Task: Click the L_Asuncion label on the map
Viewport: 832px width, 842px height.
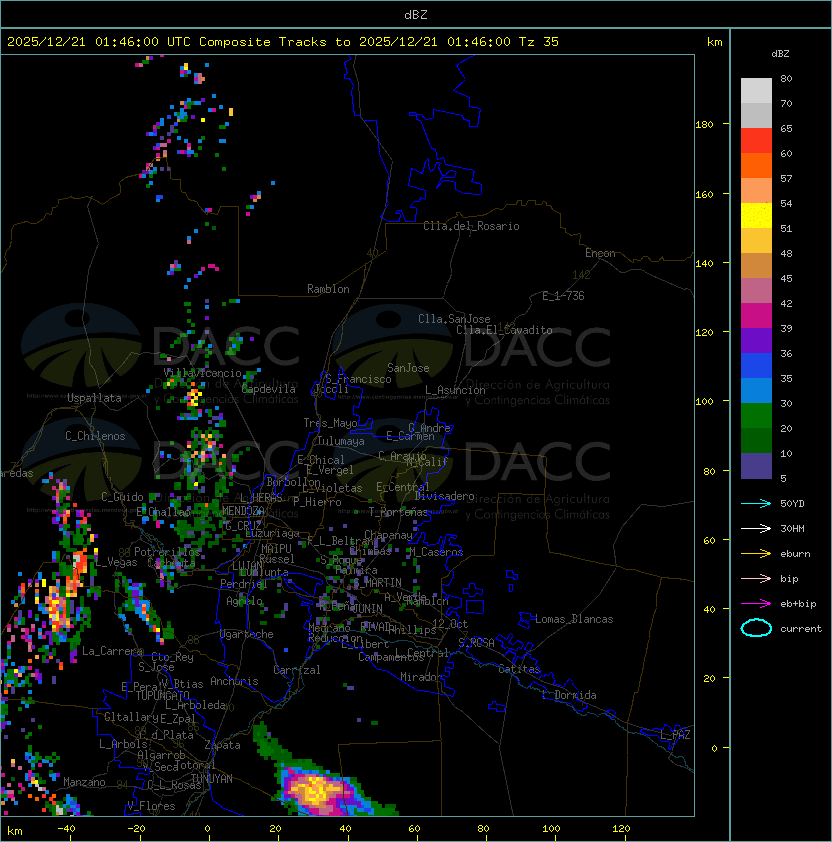Action: [x=455, y=390]
